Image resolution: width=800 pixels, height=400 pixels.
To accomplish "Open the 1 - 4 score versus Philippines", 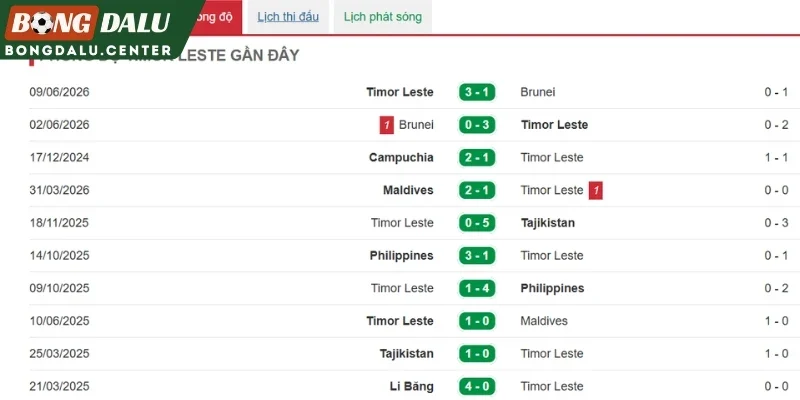I will [x=477, y=288].
